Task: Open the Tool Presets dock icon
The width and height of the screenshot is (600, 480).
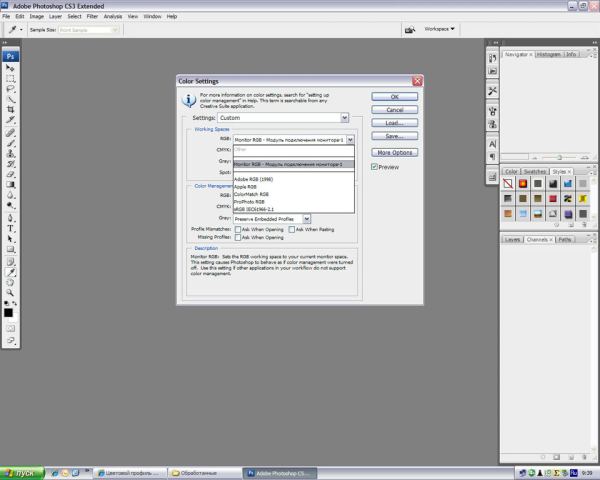Action: coord(492,91)
